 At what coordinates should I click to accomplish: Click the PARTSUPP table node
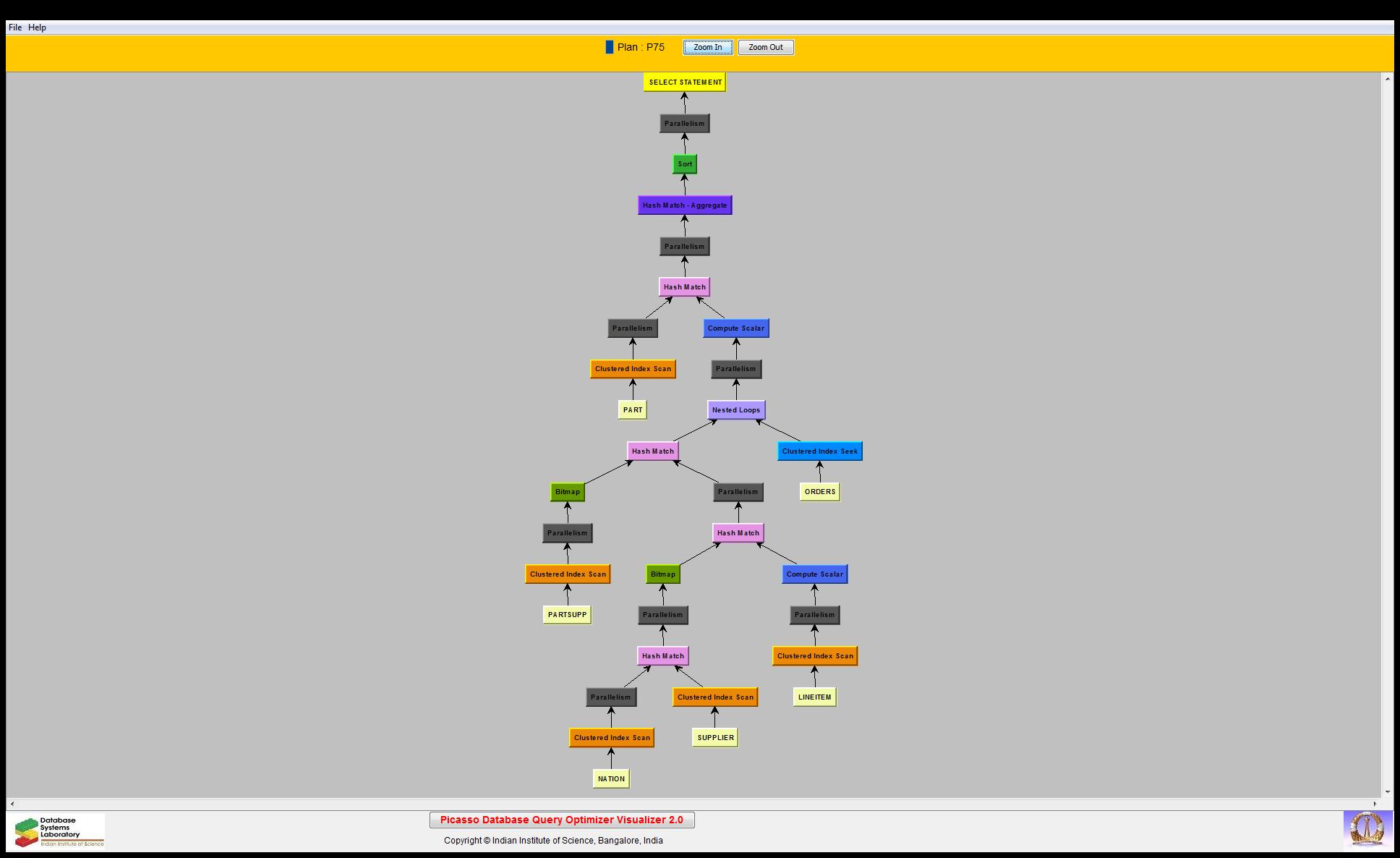click(567, 615)
